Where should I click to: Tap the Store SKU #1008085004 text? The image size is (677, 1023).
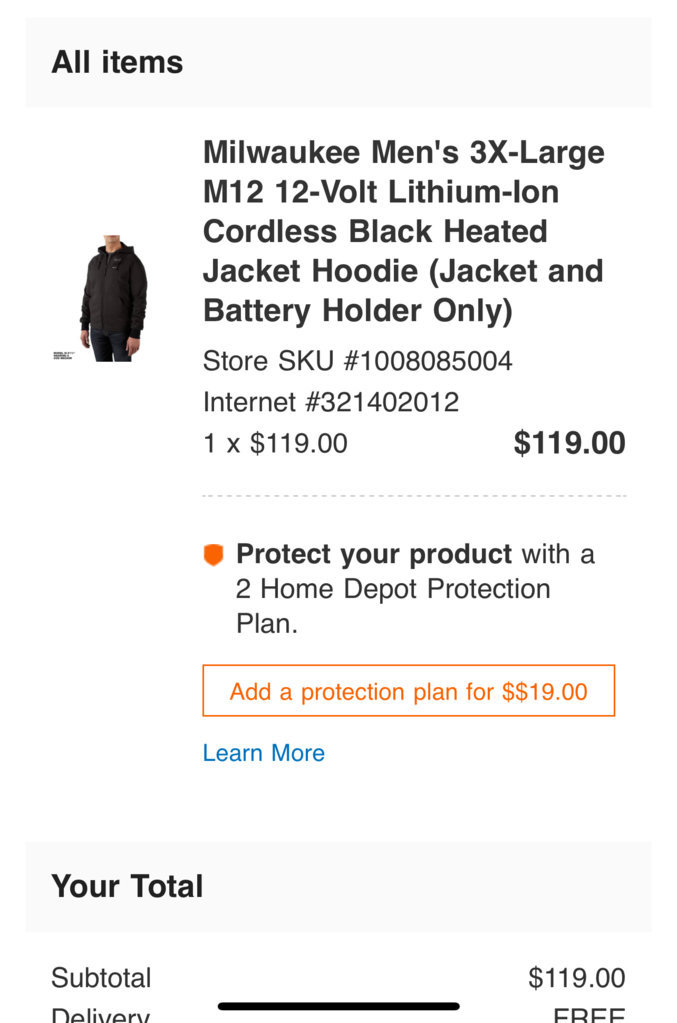357,361
